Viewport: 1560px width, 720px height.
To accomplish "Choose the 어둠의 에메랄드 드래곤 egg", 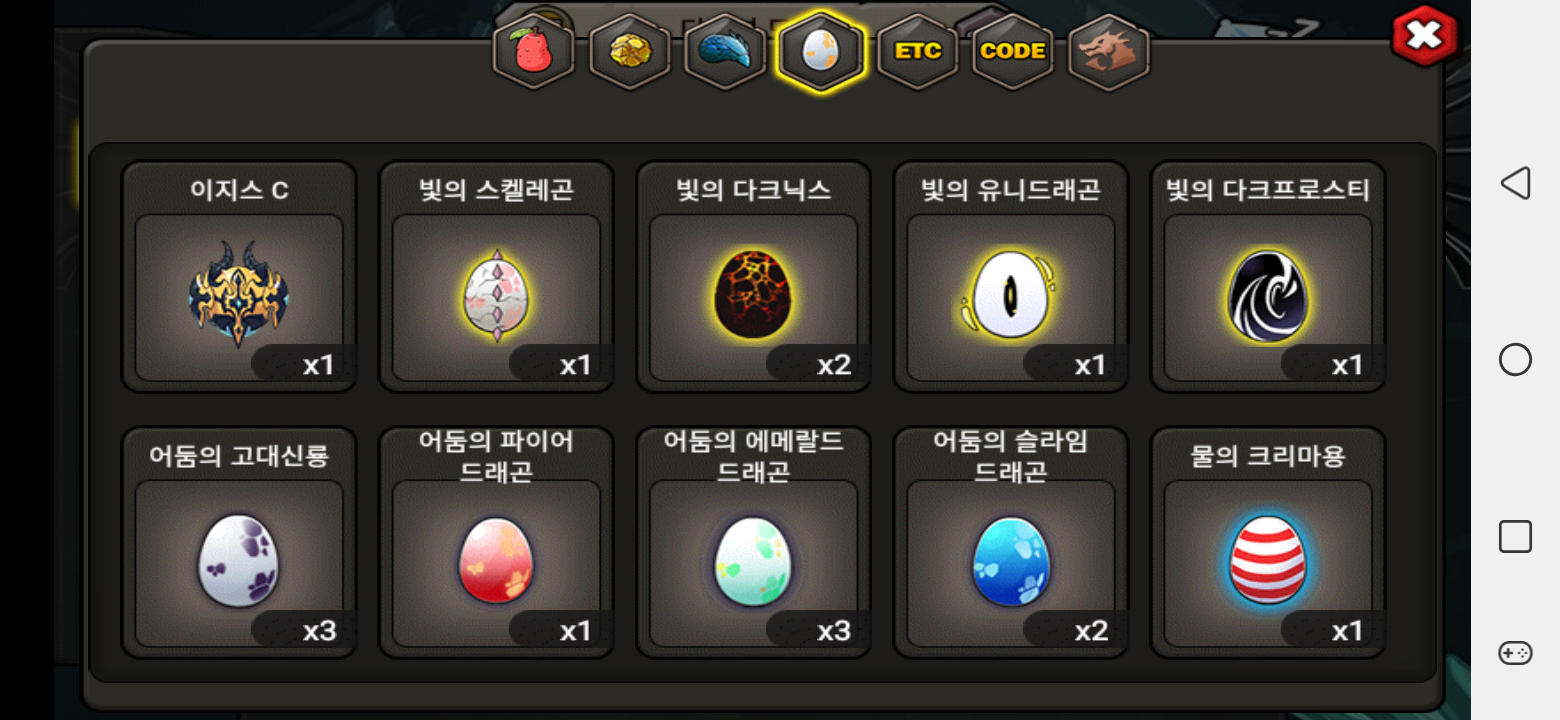I will (x=754, y=543).
